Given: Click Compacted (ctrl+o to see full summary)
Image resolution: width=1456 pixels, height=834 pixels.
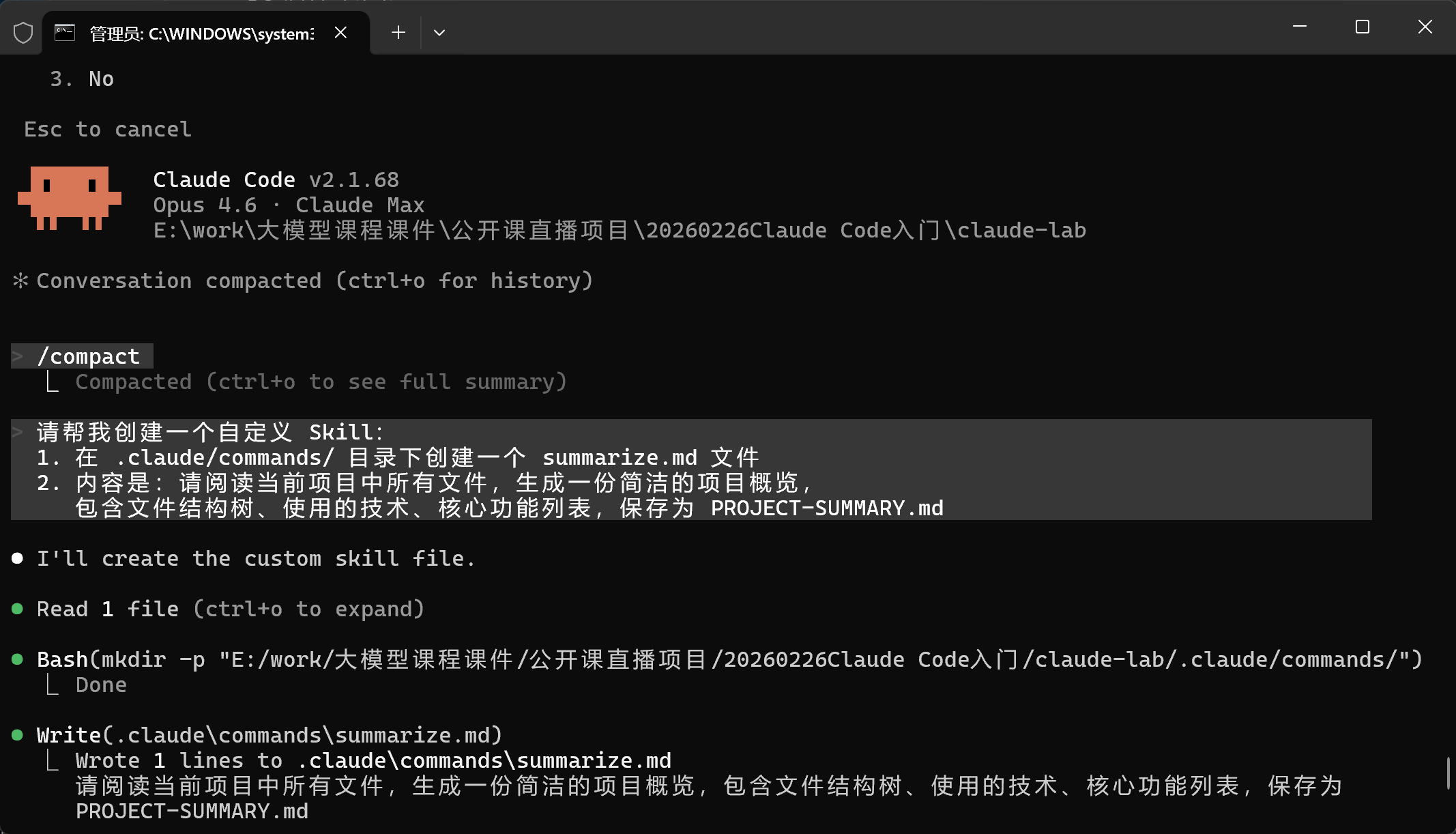Looking at the screenshot, I should (x=321, y=382).
